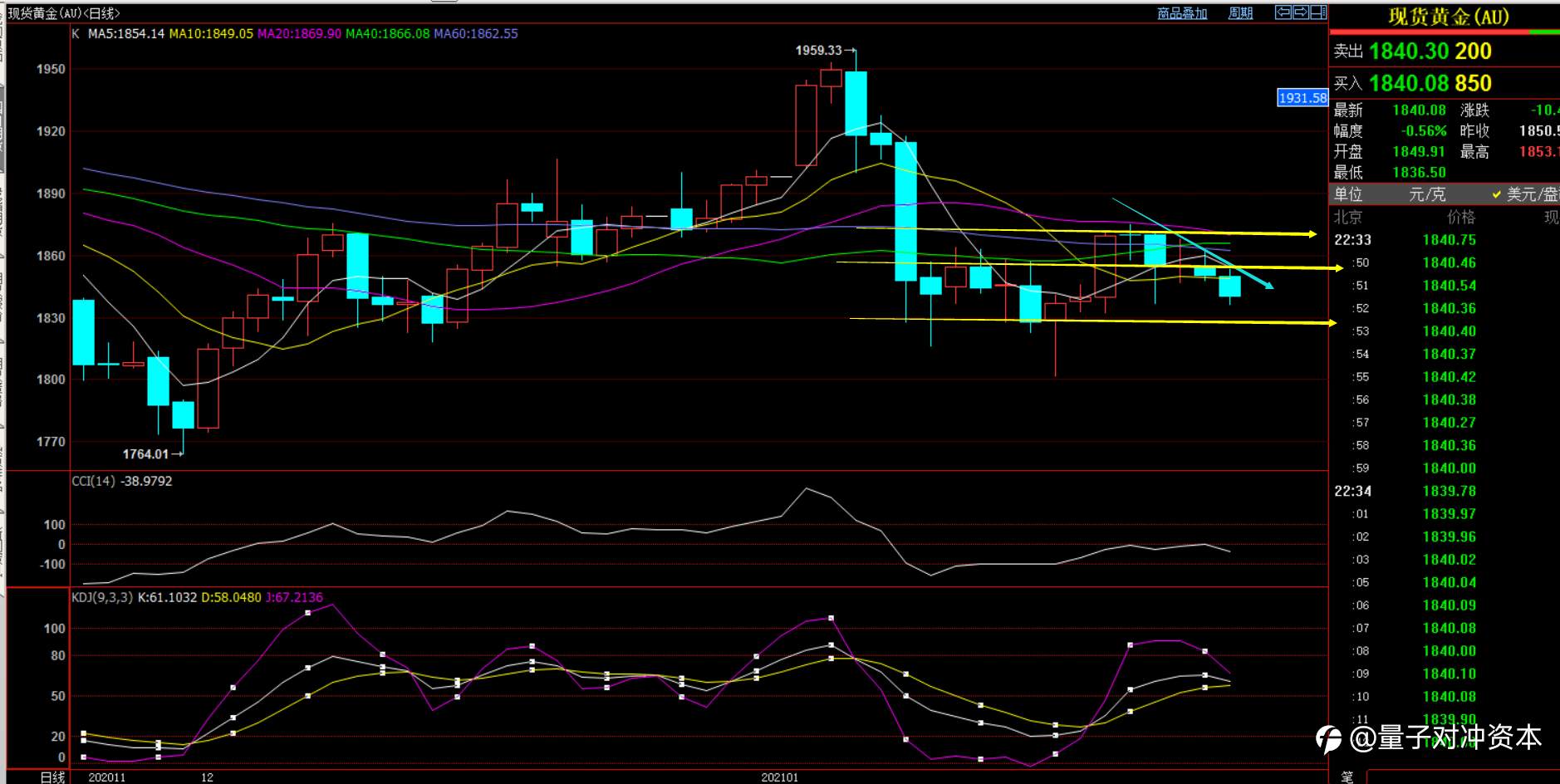Switch the unit to 元/克
The image size is (1560, 784).
point(1427,194)
